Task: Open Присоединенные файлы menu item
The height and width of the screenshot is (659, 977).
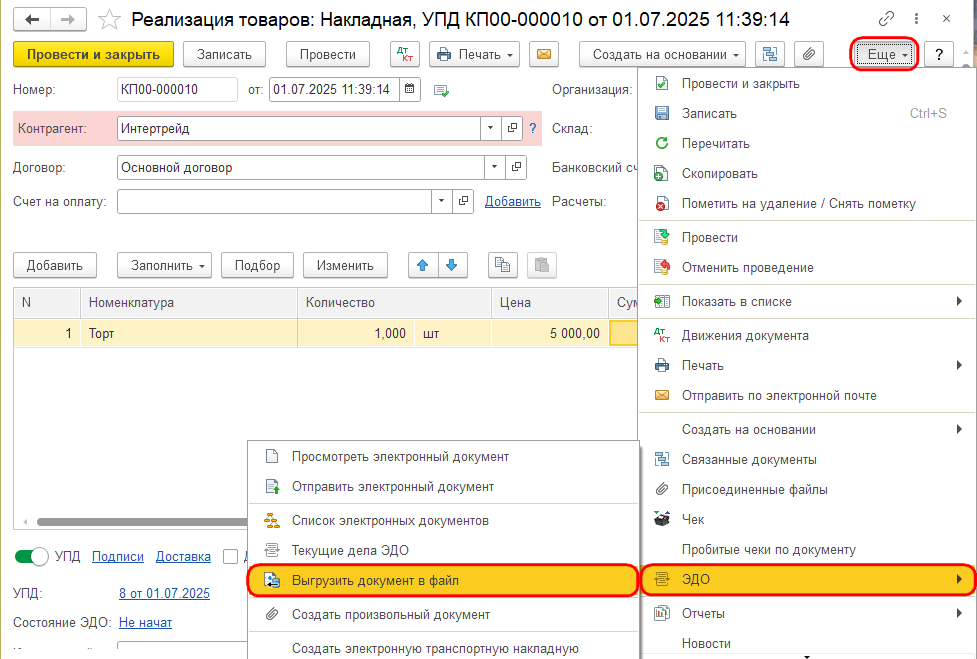Action: coord(807,490)
